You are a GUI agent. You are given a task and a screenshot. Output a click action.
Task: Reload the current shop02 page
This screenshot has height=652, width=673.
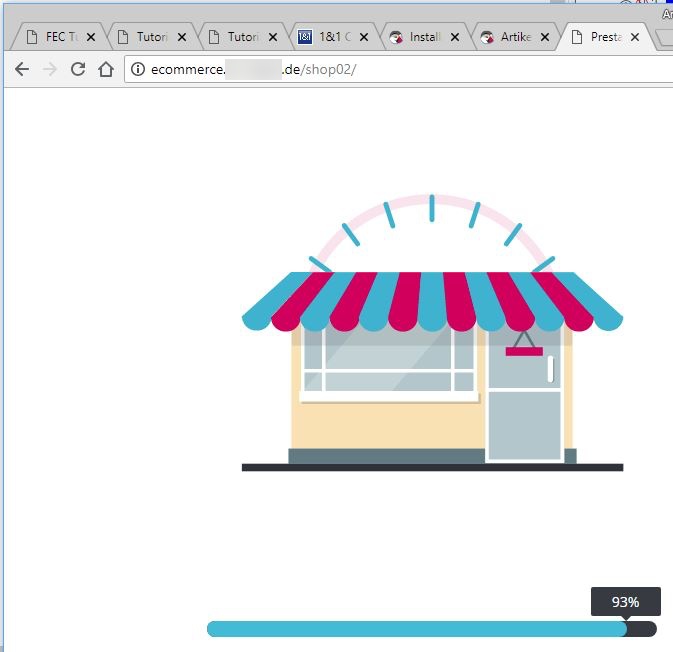coord(78,69)
